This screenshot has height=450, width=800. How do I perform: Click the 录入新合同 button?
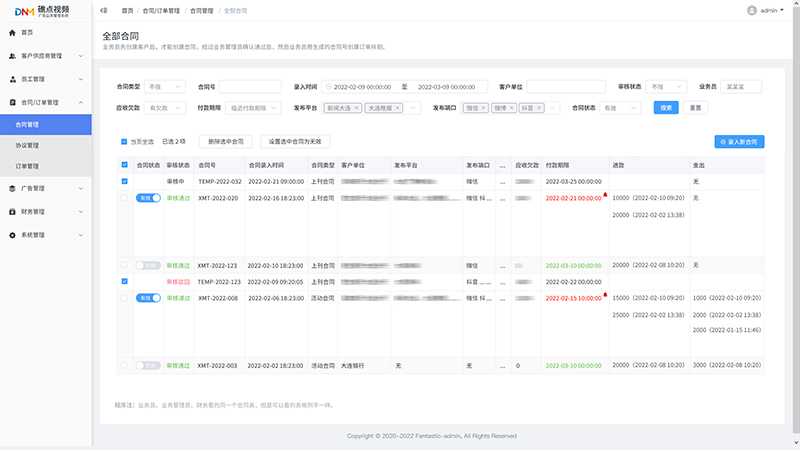(x=739, y=142)
